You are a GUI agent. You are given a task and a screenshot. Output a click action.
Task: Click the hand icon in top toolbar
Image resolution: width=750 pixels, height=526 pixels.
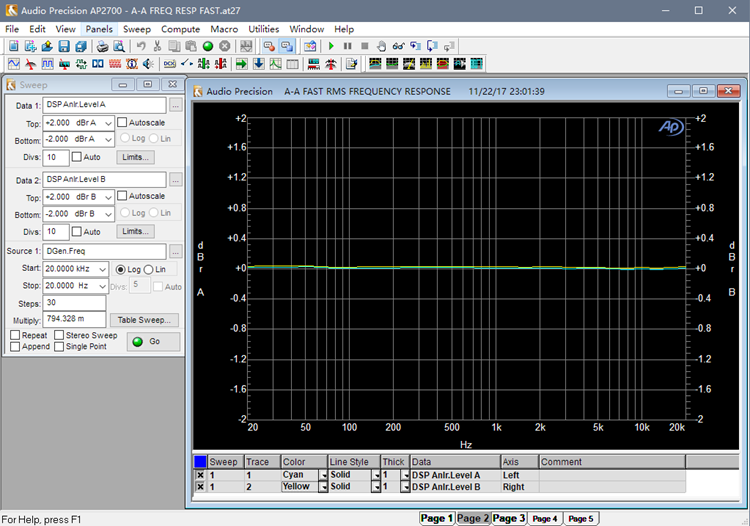381,46
